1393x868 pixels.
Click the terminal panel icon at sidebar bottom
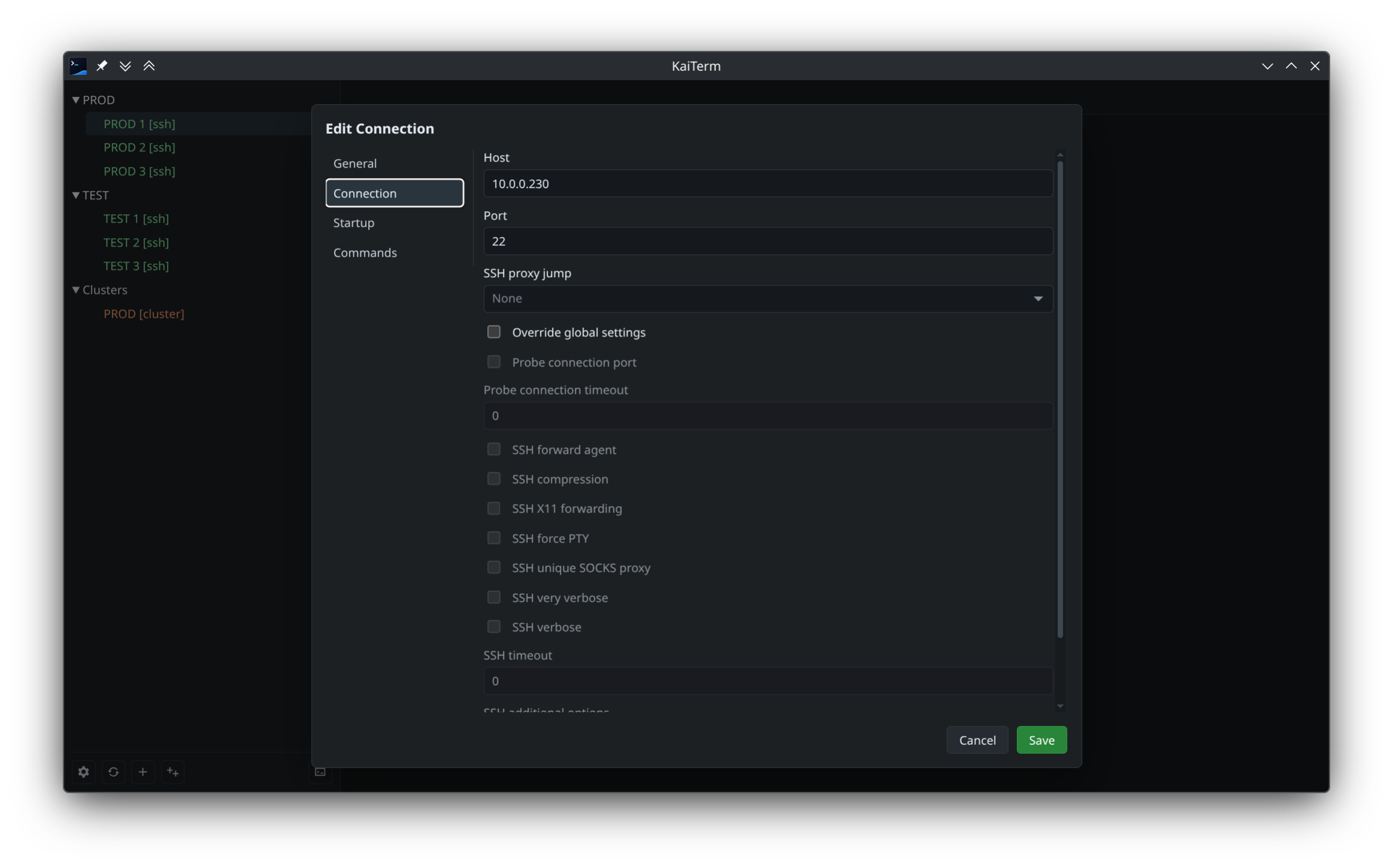(320, 772)
